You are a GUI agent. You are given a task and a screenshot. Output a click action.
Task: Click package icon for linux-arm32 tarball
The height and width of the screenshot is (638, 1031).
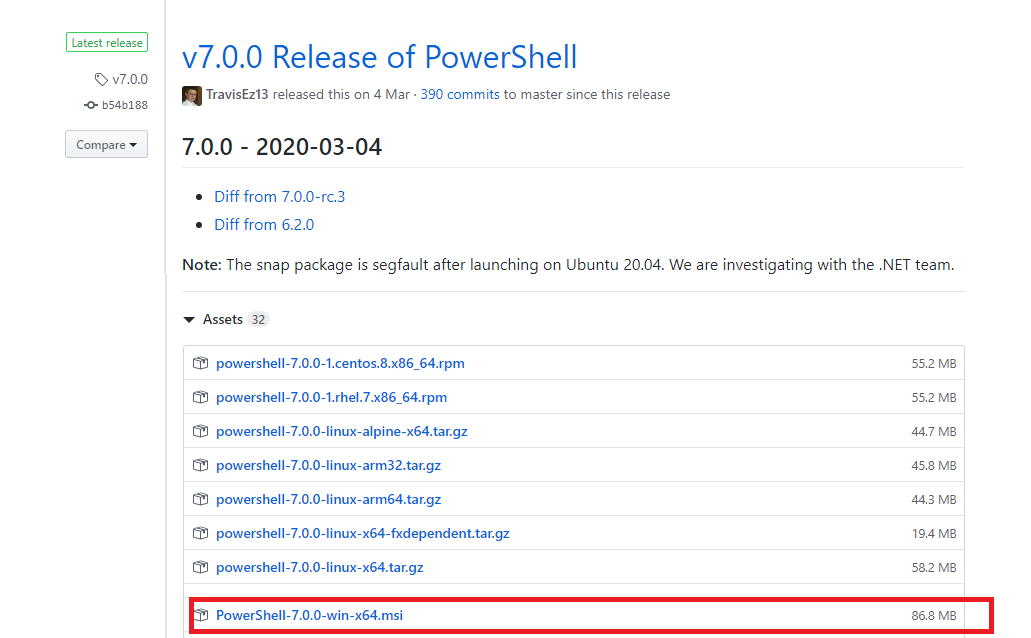coord(200,465)
